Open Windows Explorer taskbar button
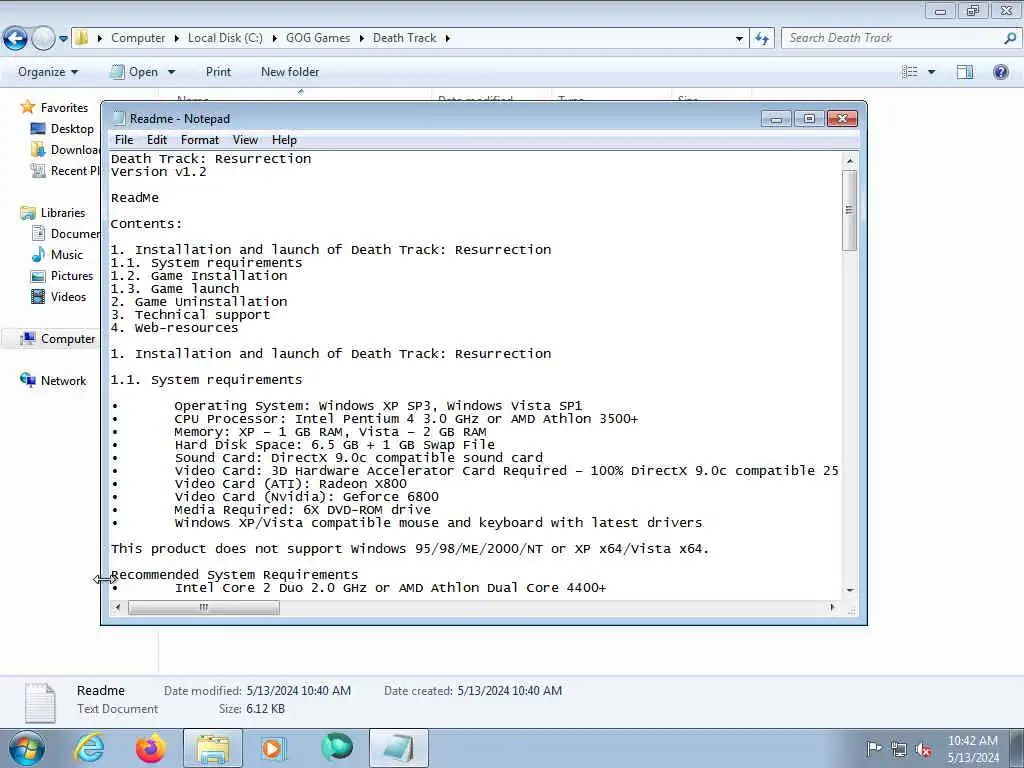1024x768 pixels. pos(213,748)
